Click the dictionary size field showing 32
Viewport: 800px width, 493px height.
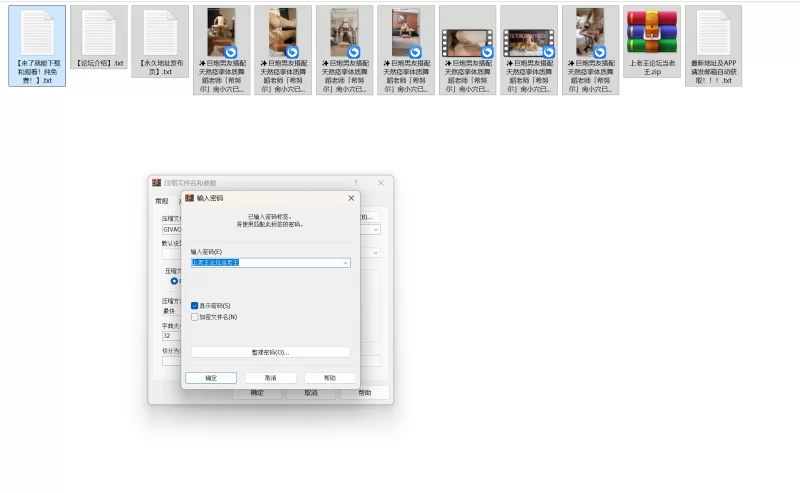coord(171,336)
